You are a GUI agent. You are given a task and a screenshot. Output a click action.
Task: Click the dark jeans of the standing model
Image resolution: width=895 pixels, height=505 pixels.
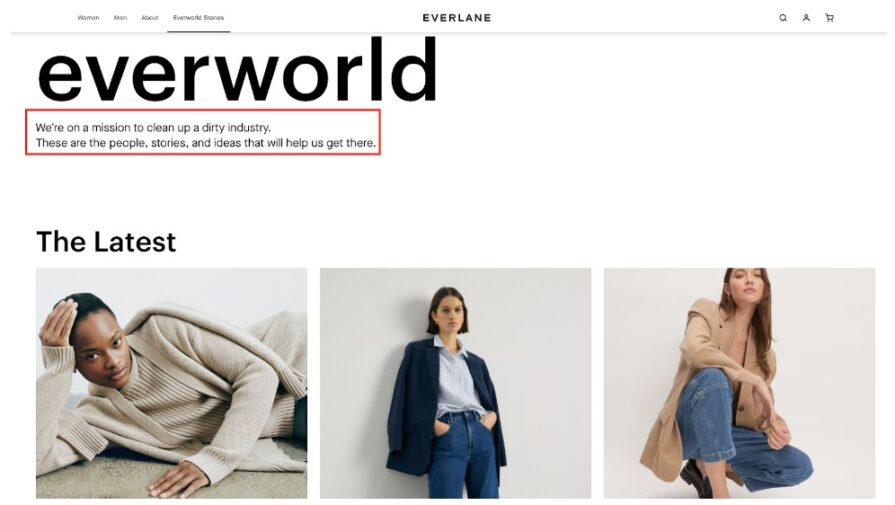pos(461,456)
